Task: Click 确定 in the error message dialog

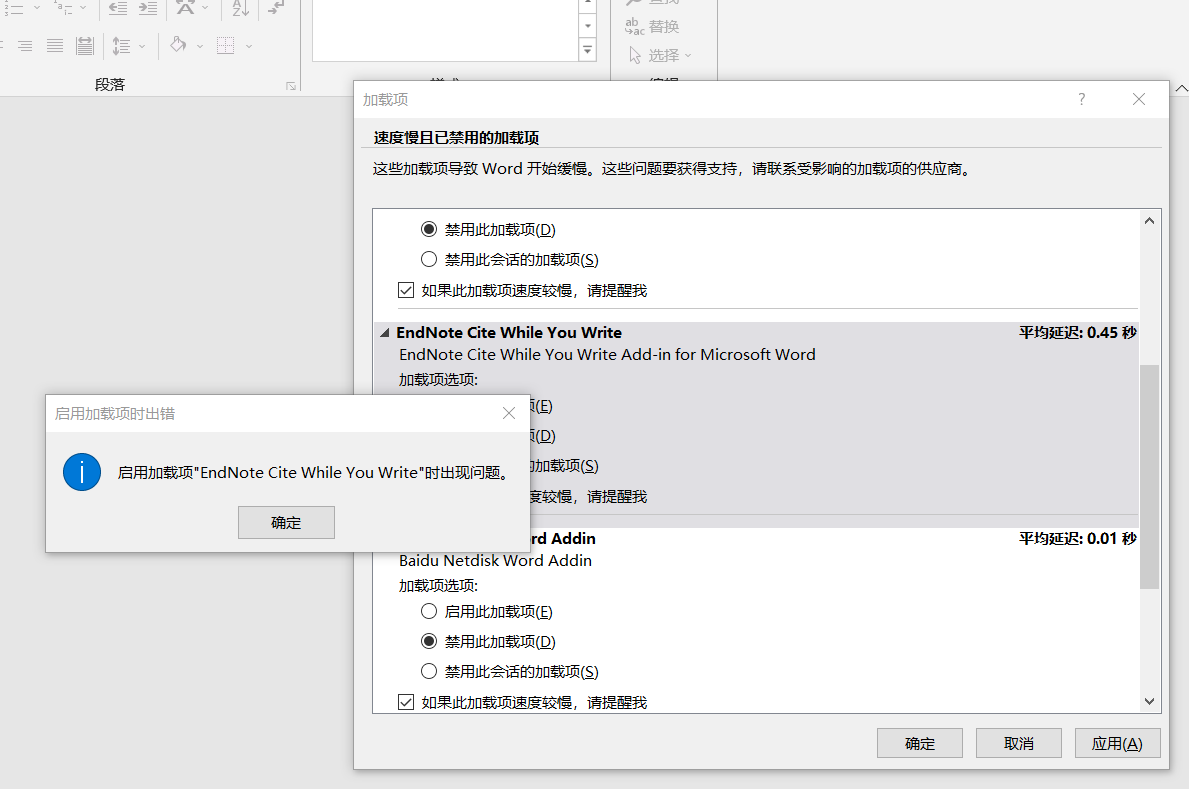Action: coord(286,523)
